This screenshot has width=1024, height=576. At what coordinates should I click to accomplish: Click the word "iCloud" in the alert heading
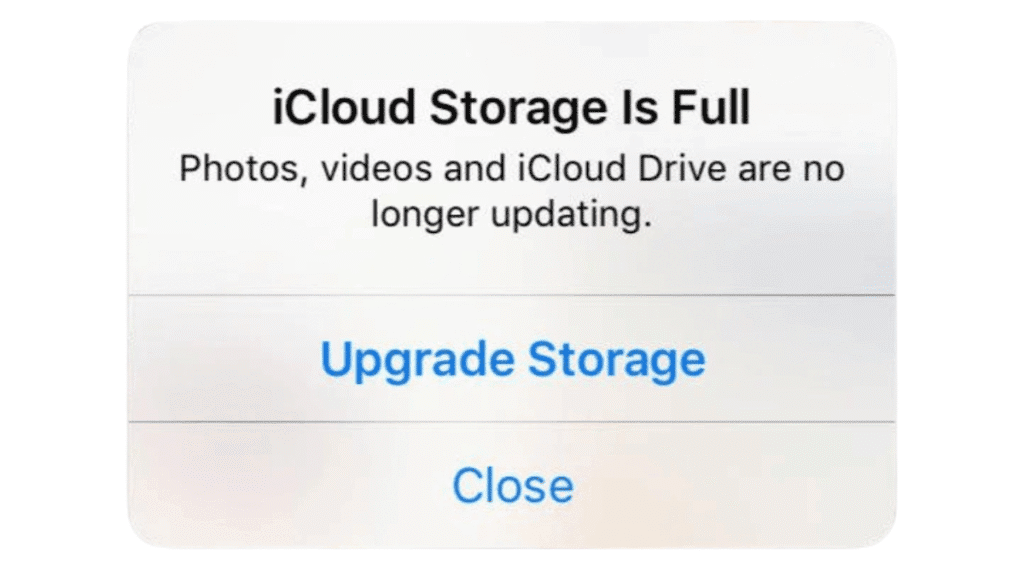[344, 108]
